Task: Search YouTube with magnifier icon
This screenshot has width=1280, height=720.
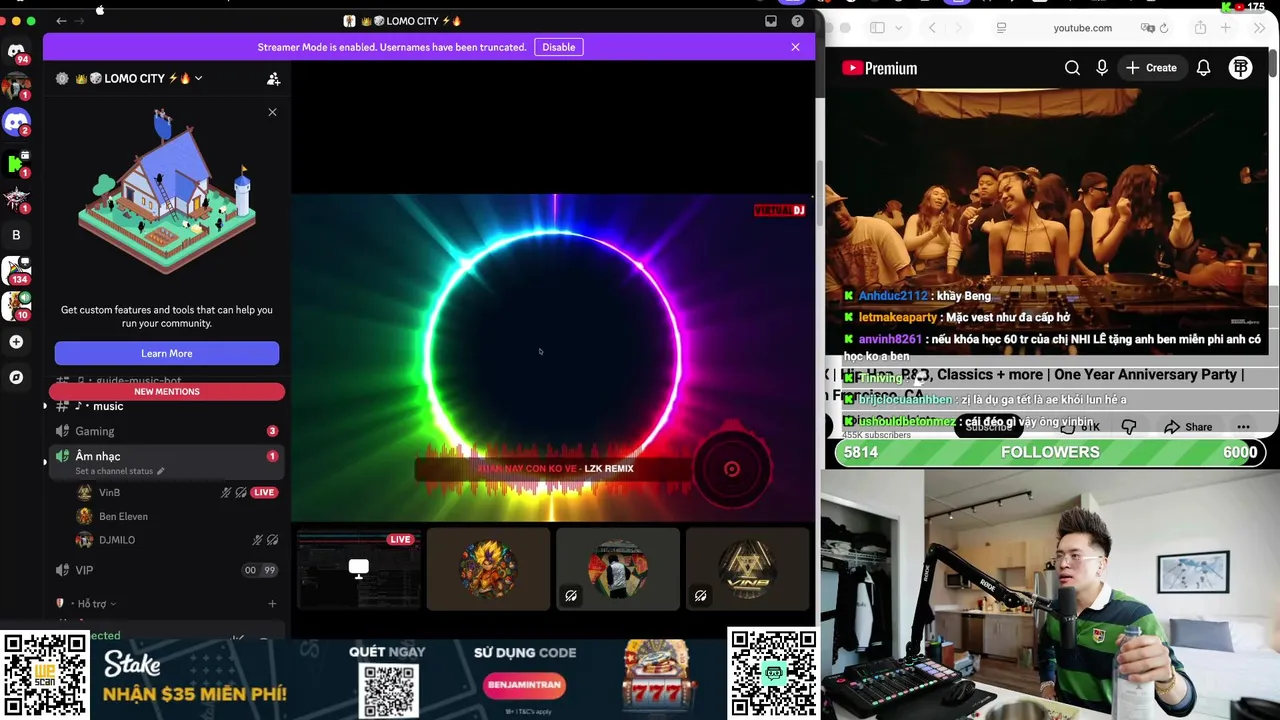Action: (1072, 68)
